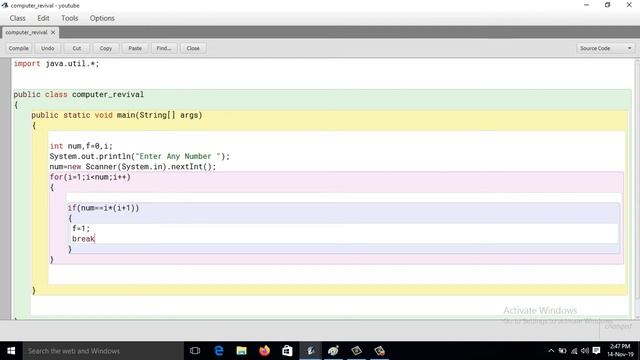Screen dimensions: 640x360
Task: Click the battery icon in the tray
Action: pos(562,351)
